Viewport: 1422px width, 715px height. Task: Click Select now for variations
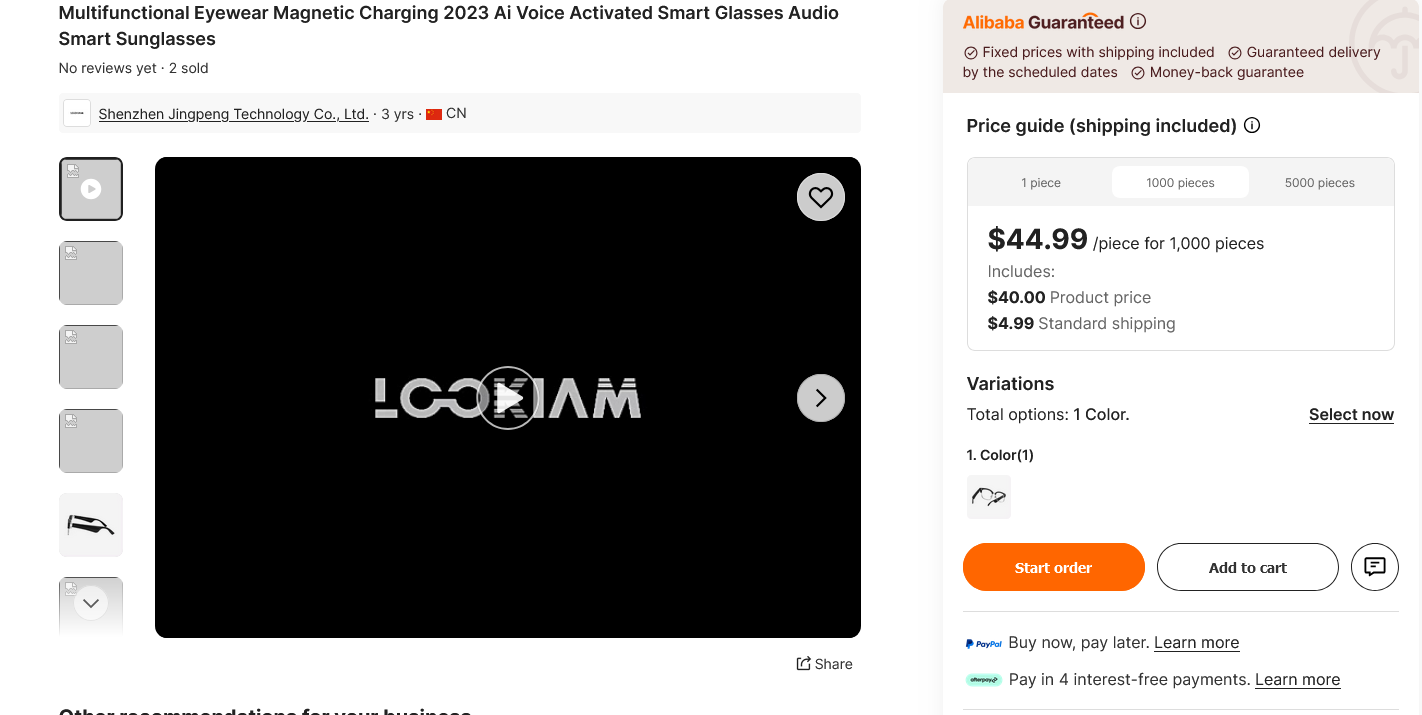[x=1351, y=415]
